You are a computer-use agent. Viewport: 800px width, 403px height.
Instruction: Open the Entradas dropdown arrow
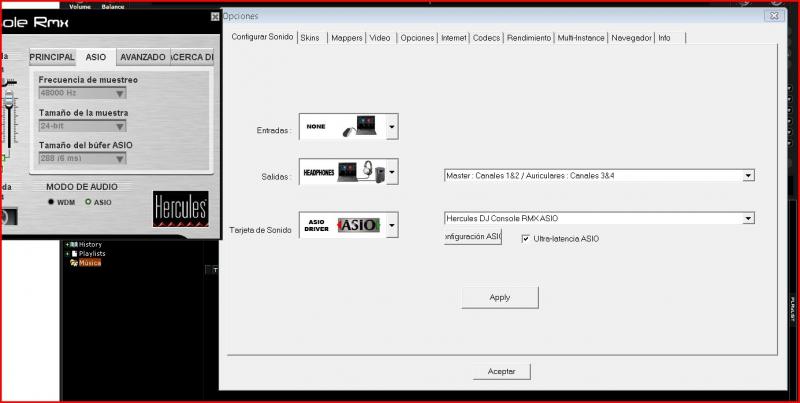392,127
